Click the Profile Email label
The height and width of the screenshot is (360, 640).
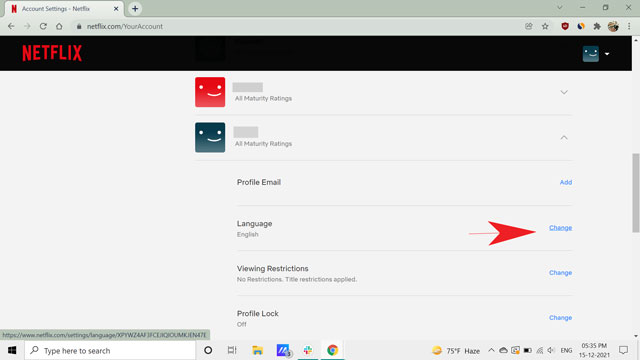[x=259, y=182]
